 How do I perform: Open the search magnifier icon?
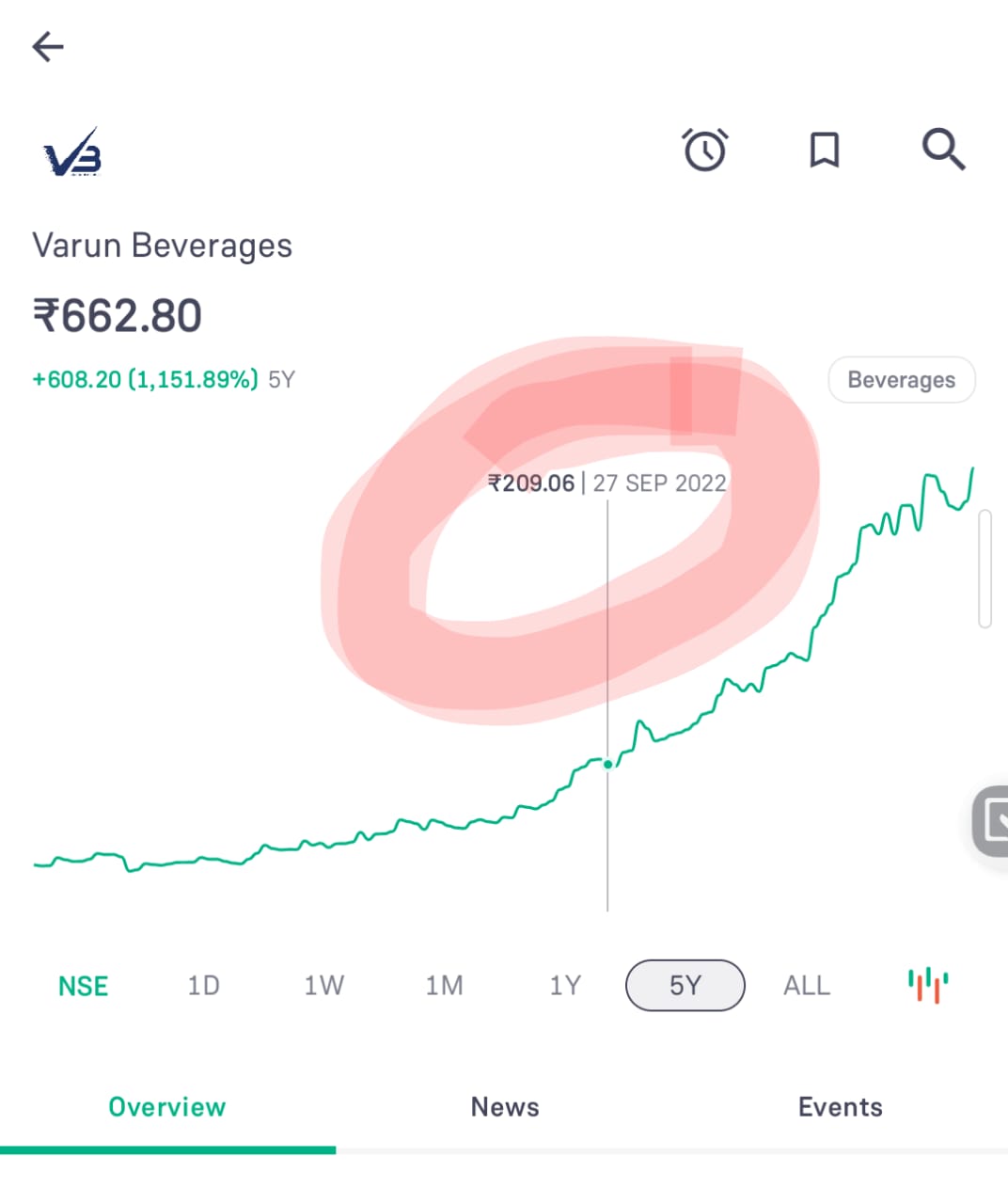[x=943, y=150]
